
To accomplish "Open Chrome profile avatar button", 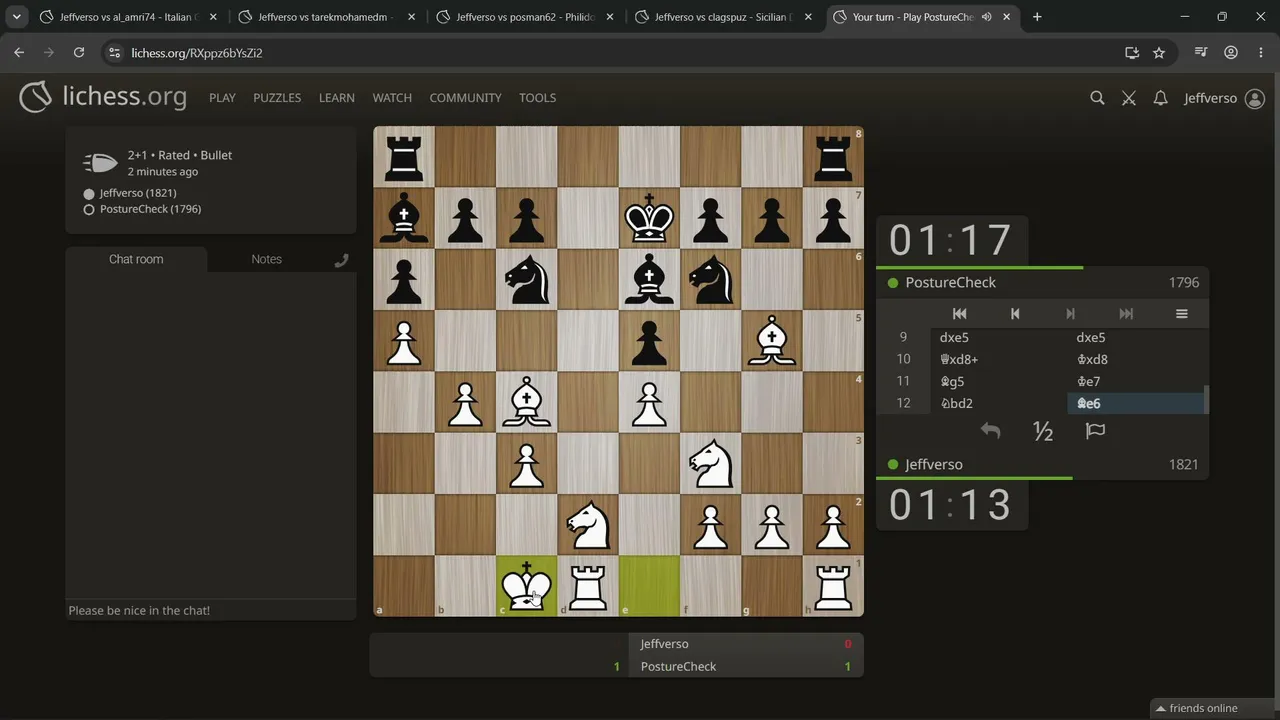I will tap(1231, 53).
